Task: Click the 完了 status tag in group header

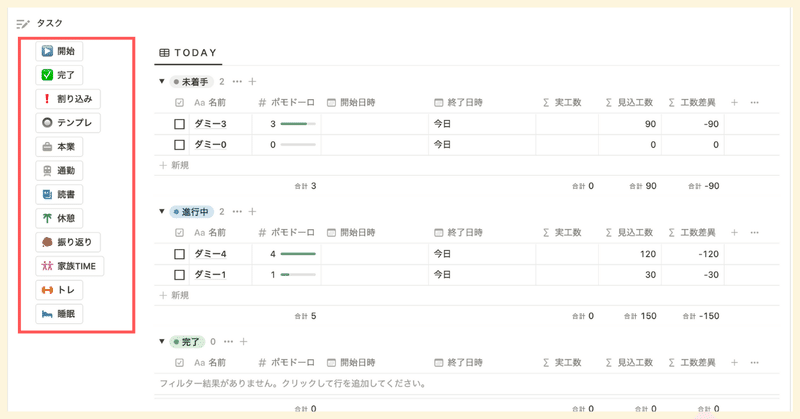Action: pyautogui.click(x=187, y=341)
